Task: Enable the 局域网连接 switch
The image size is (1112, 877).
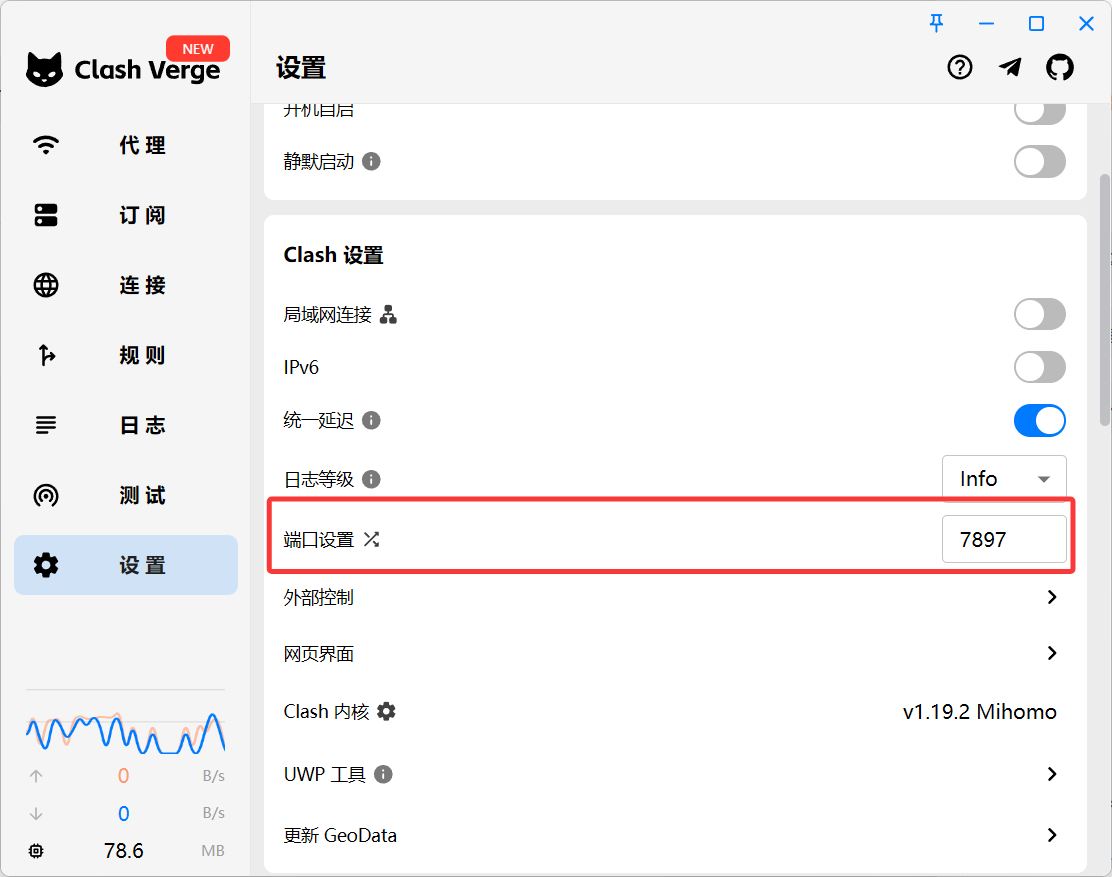Action: pyautogui.click(x=1040, y=314)
